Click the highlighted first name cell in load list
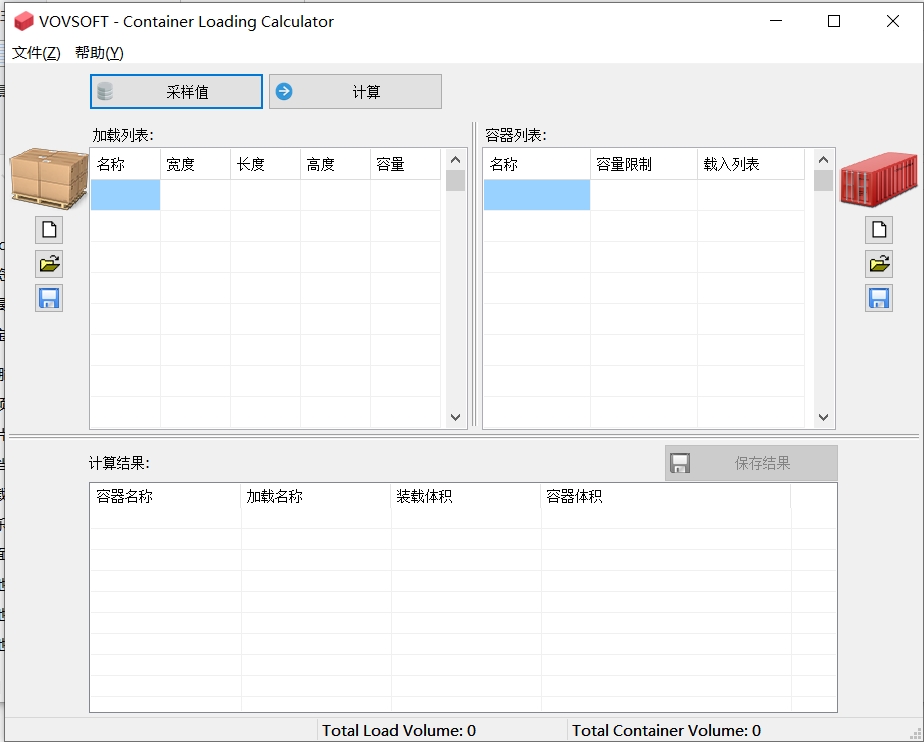 click(125, 195)
